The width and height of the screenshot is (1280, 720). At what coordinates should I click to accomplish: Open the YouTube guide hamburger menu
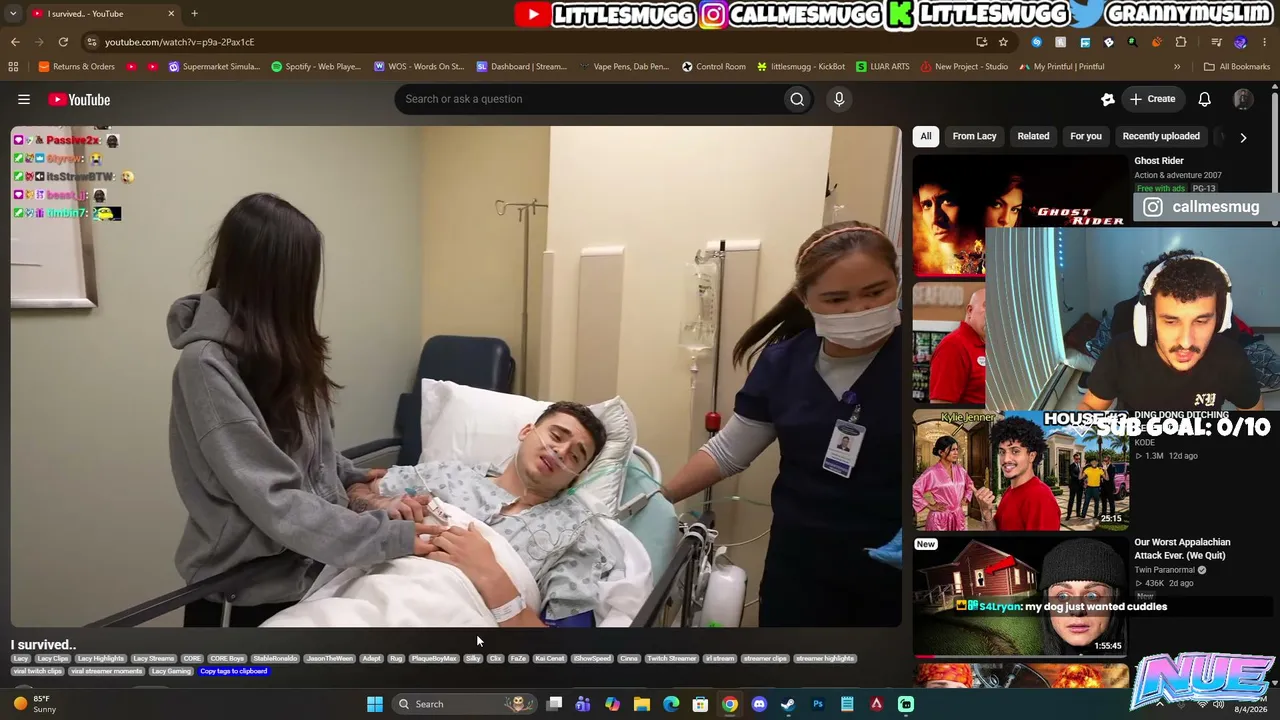click(x=24, y=99)
